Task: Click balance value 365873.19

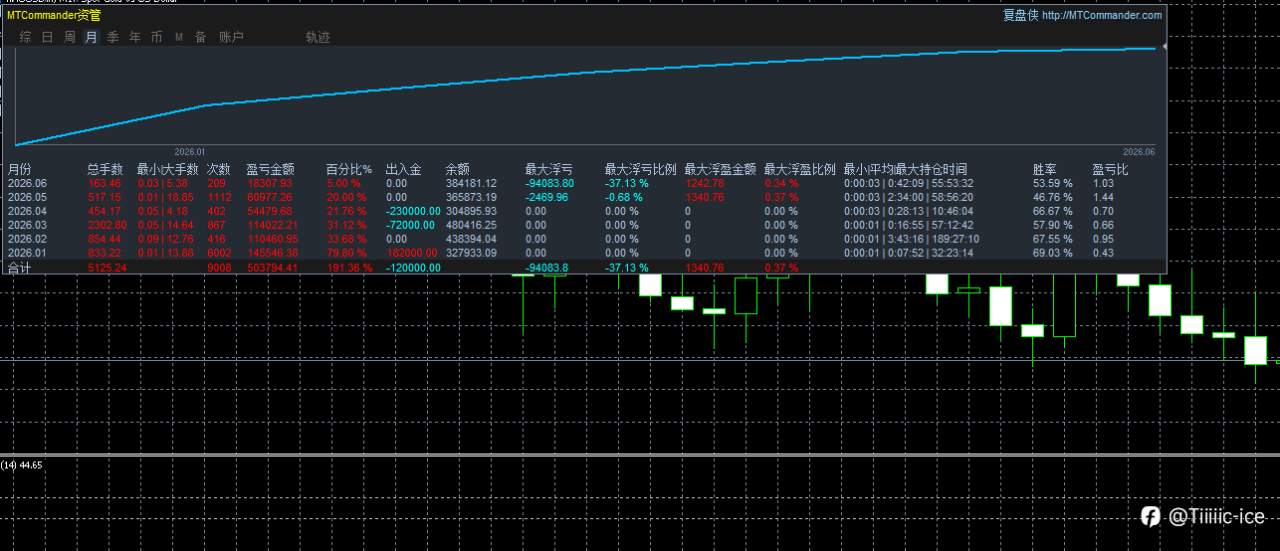Action: click(x=471, y=197)
